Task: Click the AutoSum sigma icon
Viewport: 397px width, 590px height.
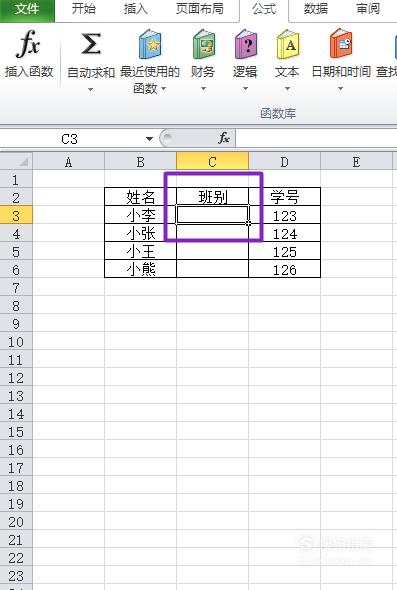Action: point(91,44)
